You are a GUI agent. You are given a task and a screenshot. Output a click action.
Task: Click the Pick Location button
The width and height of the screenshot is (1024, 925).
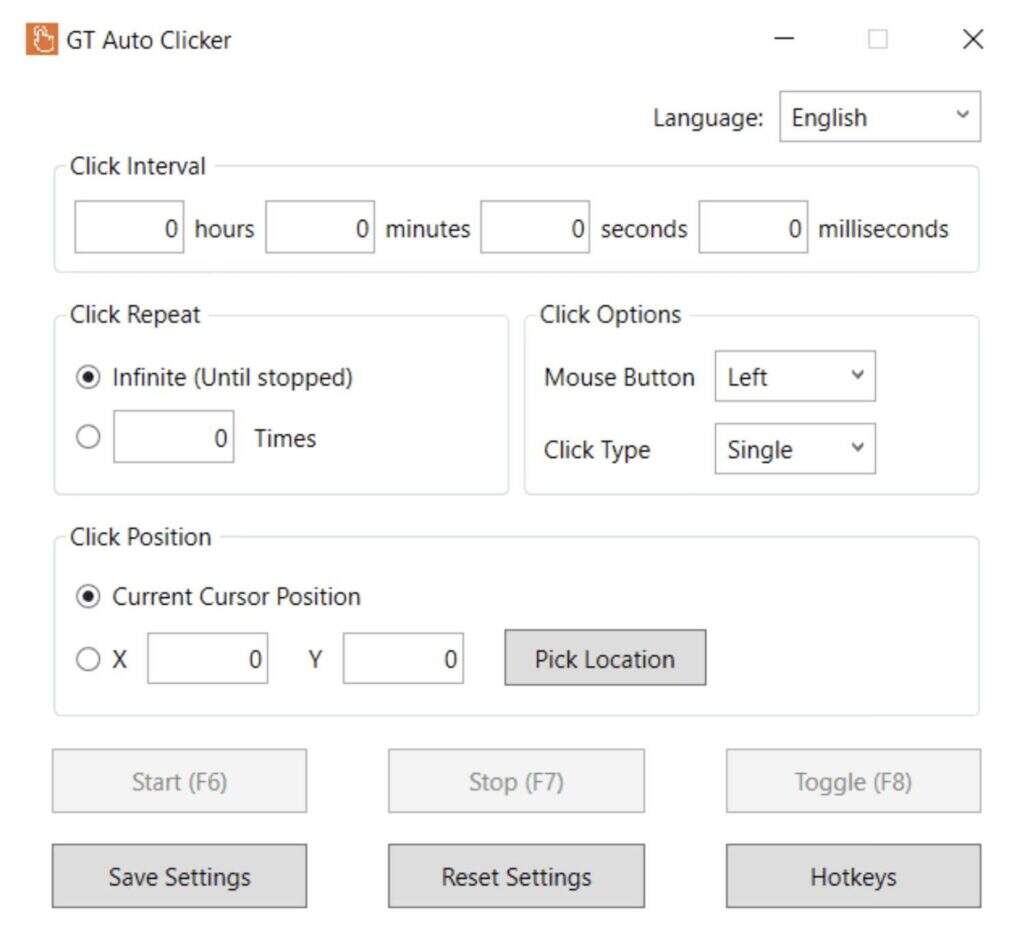[605, 658]
